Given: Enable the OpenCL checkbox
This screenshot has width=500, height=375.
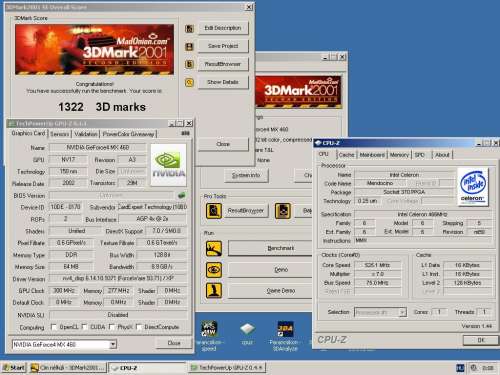Looking at the screenshot, I should pyautogui.click(x=54, y=327).
